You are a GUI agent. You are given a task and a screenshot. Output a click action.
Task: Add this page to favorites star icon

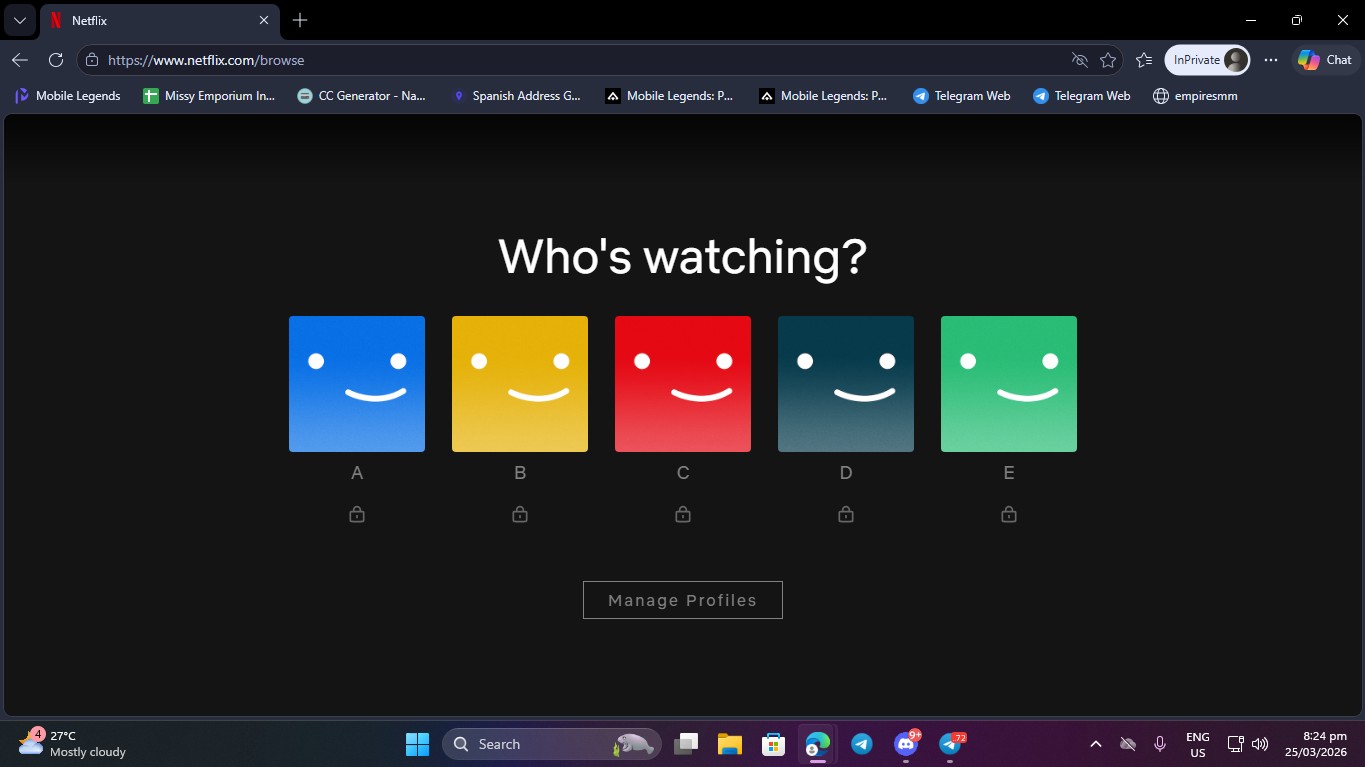tap(1108, 60)
